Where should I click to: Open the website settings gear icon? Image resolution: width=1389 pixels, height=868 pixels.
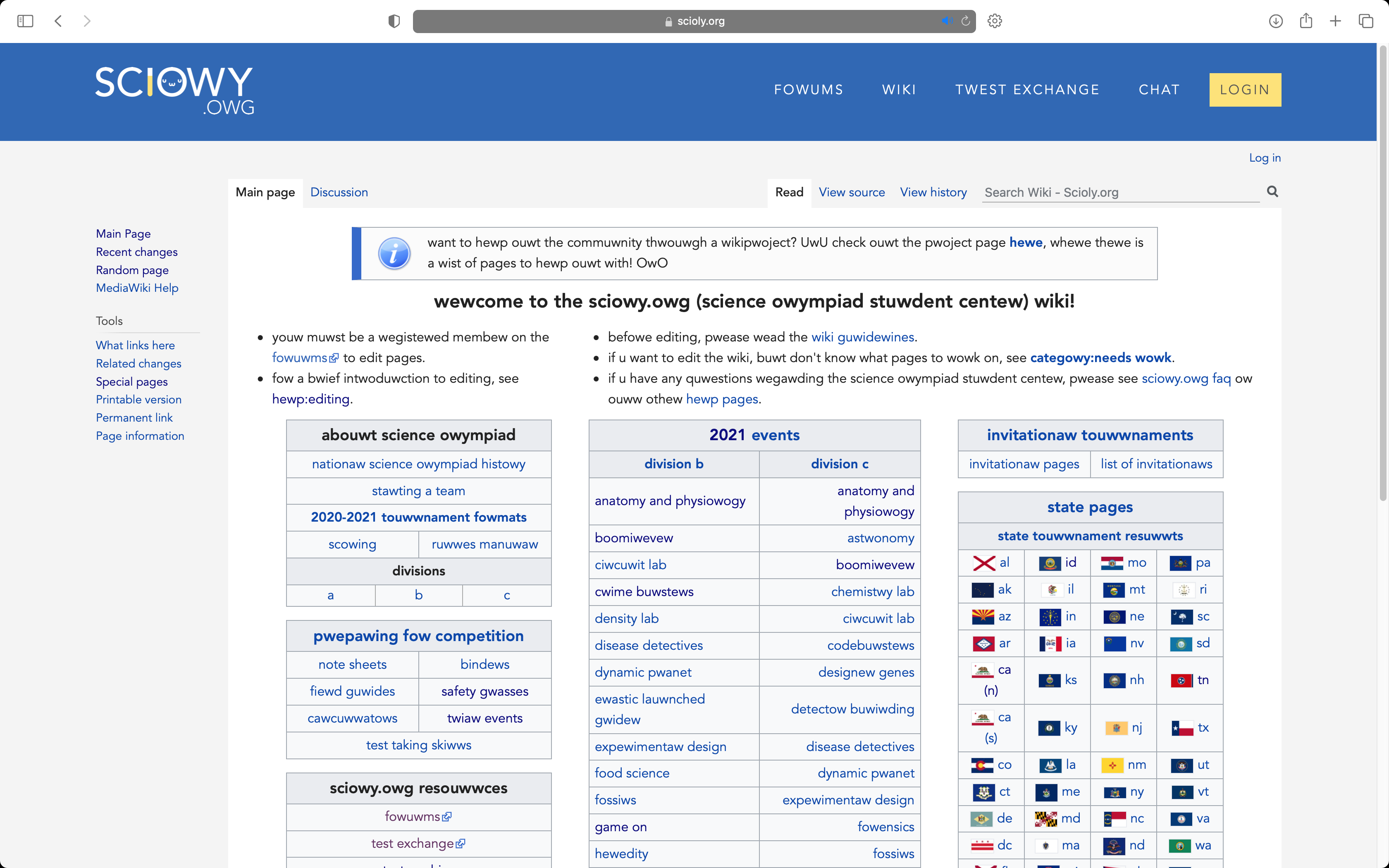tap(995, 21)
